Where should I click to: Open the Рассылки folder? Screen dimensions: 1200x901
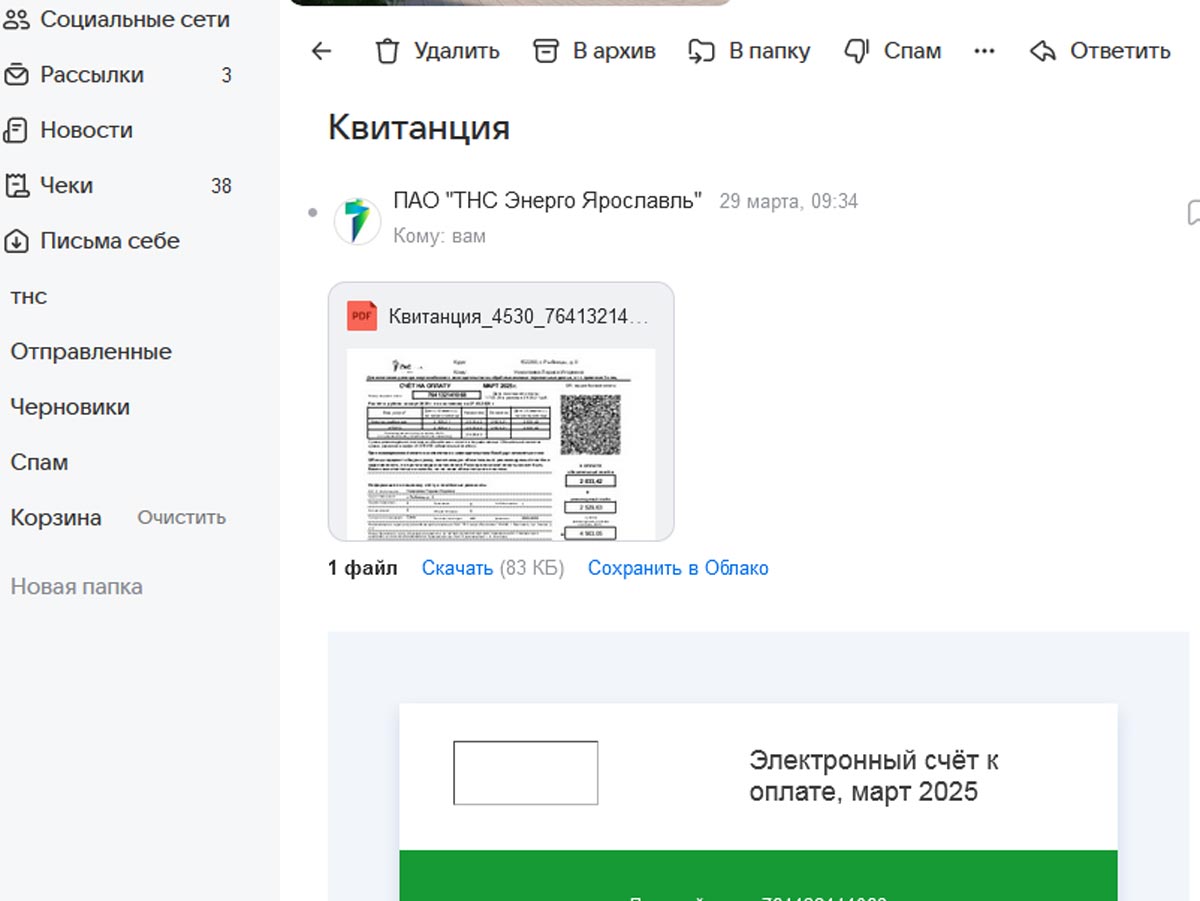pos(91,75)
